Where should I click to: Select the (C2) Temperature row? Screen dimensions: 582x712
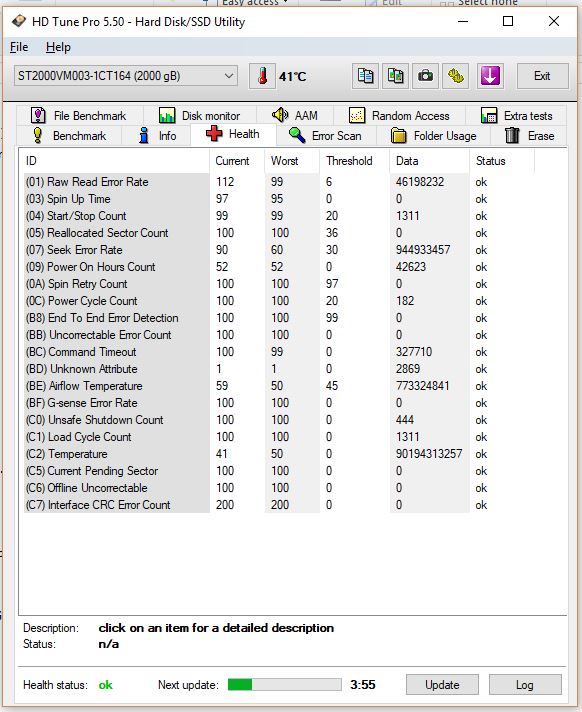[x=279, y=454]
